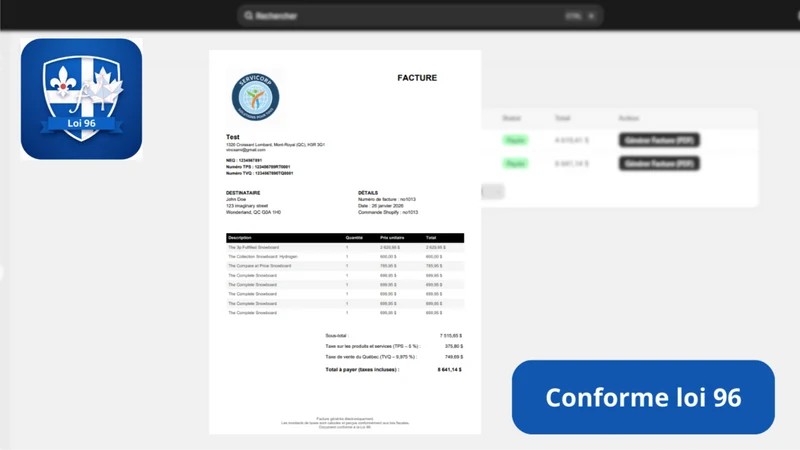
Task: Click the Numéro TPS line on the invoice
Action: (x=258, y=167)
